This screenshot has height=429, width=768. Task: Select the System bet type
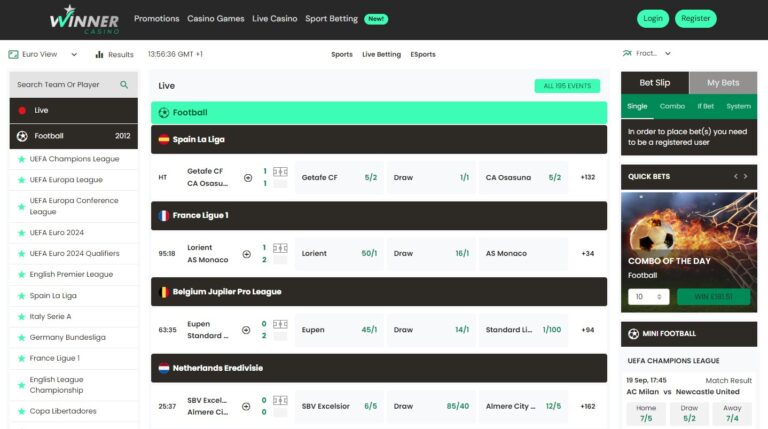tap(738, 106)
